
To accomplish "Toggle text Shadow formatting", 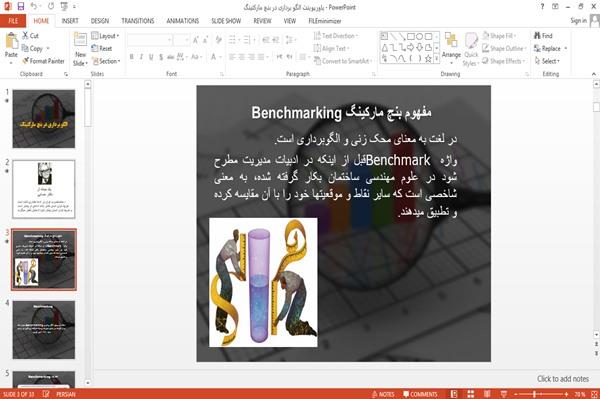I will click(161, 57).
